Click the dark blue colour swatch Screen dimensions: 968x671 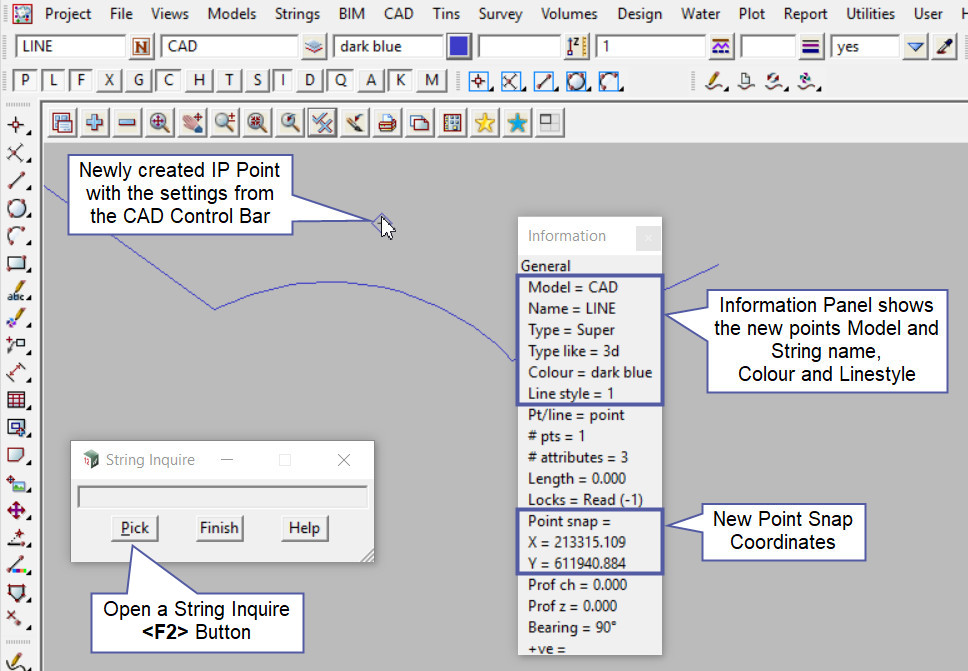[459, 47]
